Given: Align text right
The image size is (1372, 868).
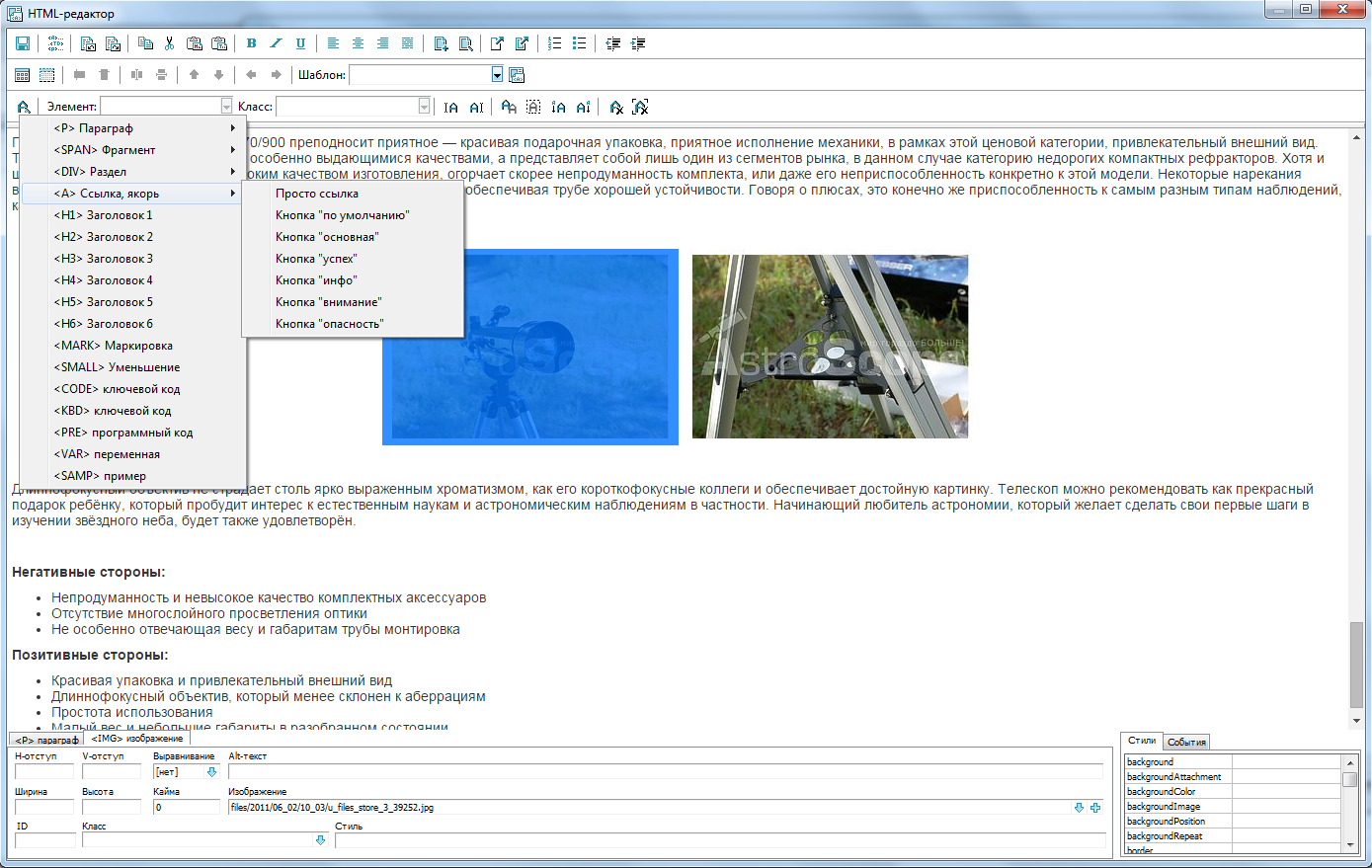Looking at the screenshot, I should 382,43.
